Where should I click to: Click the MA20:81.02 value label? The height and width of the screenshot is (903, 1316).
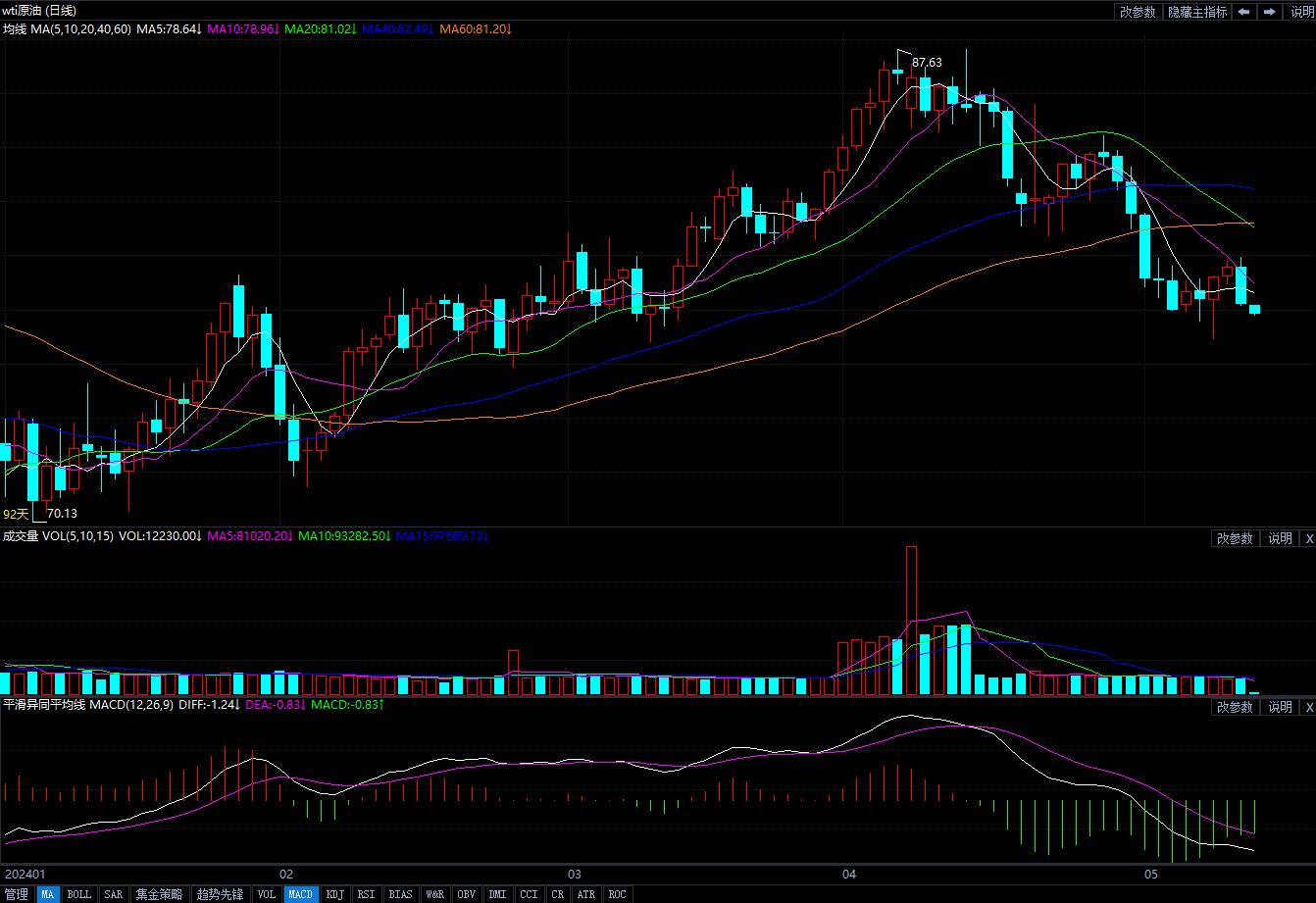coord(322,29)
